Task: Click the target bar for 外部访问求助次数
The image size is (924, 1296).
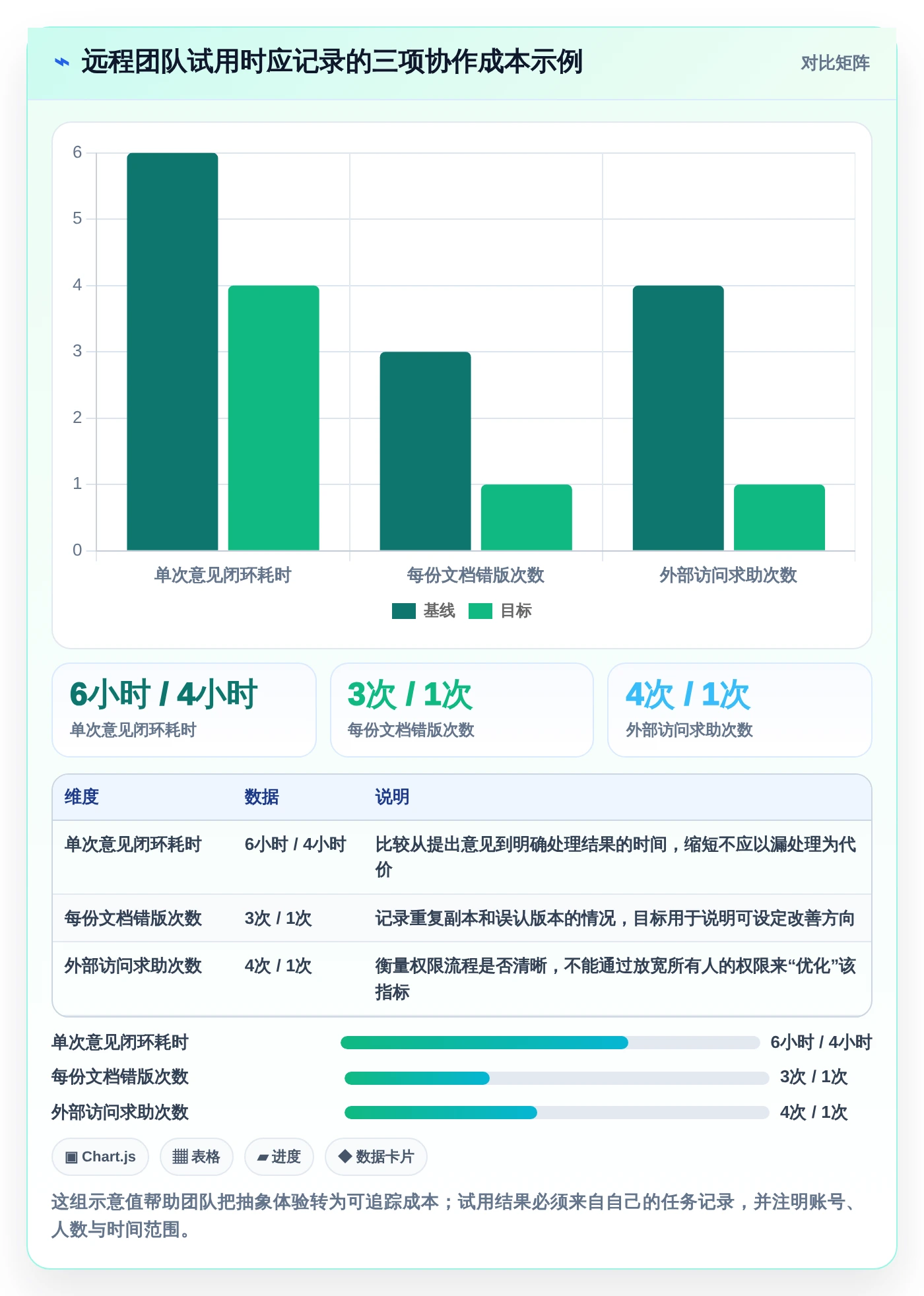Action: [x=779, y=517]
